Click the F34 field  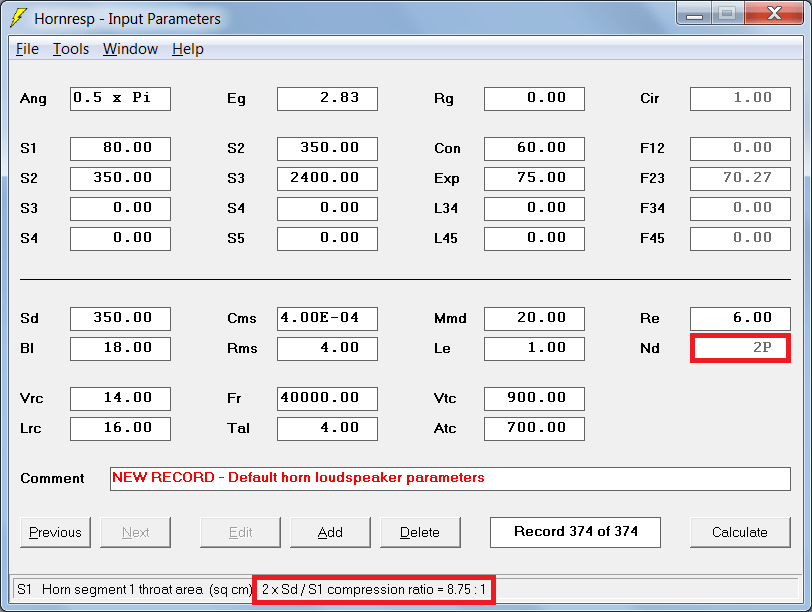click(740, 209)
